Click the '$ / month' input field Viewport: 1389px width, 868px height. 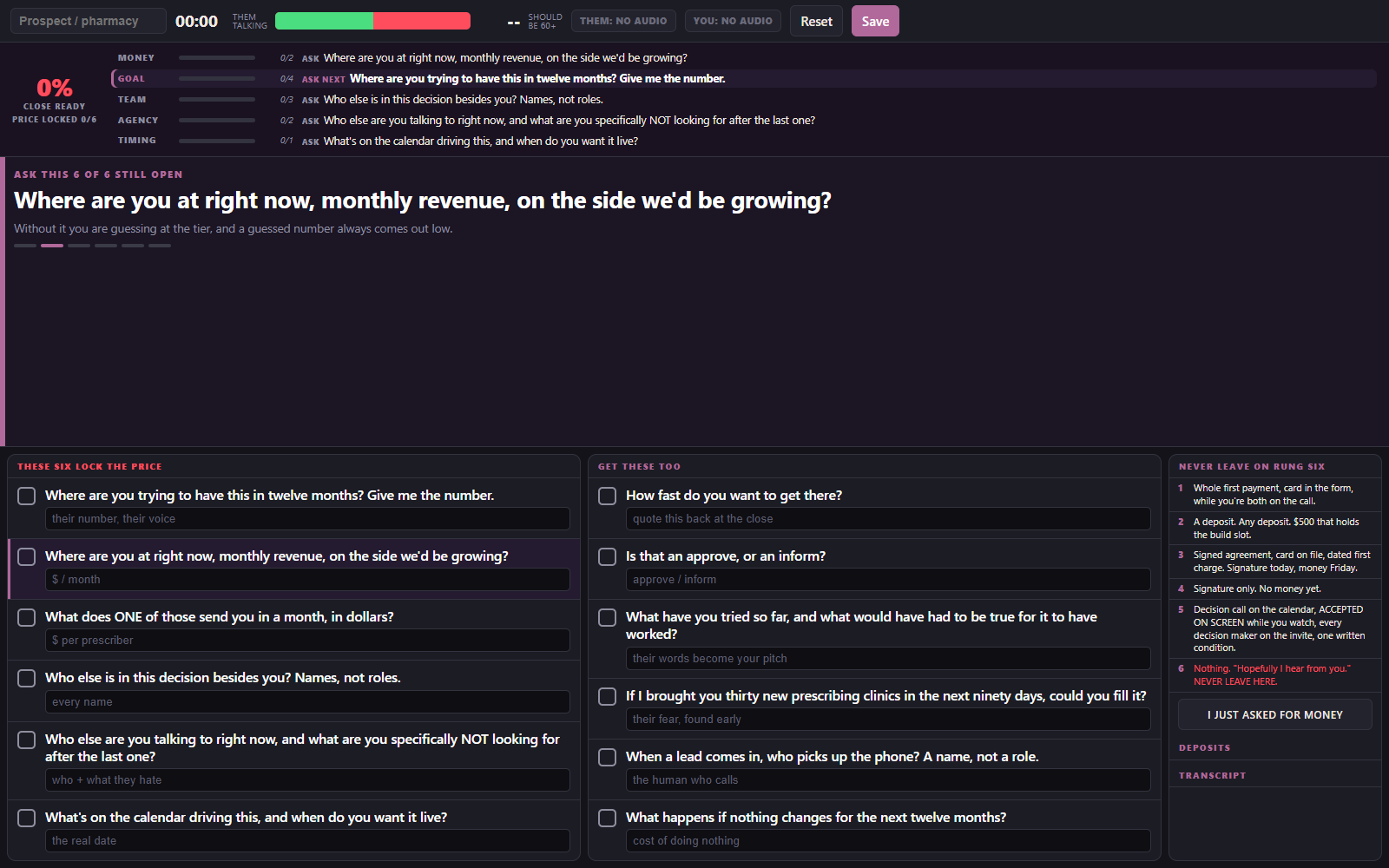(307, 579)
